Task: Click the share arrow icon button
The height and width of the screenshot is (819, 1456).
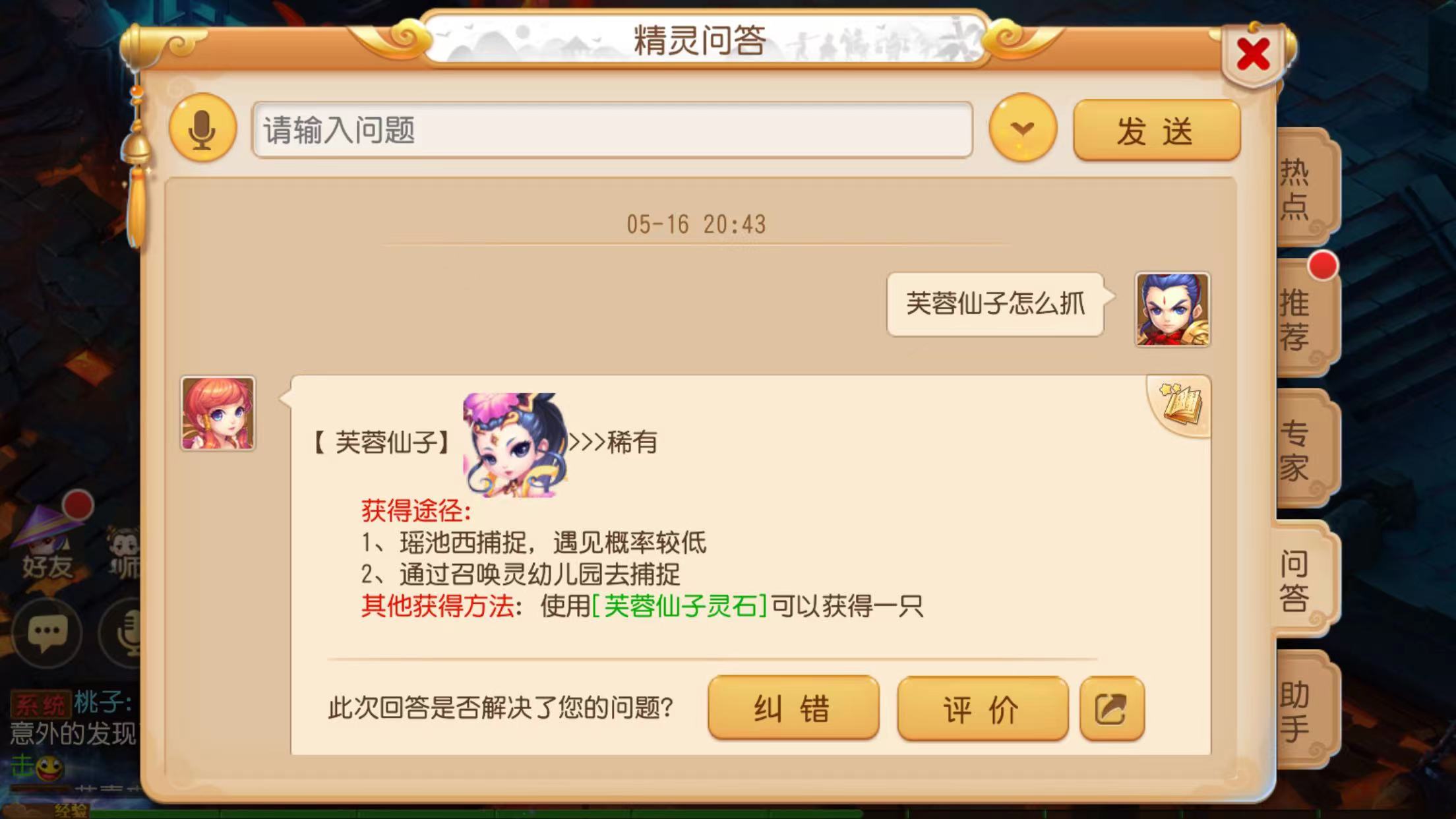Action: tap(1112, 709)
